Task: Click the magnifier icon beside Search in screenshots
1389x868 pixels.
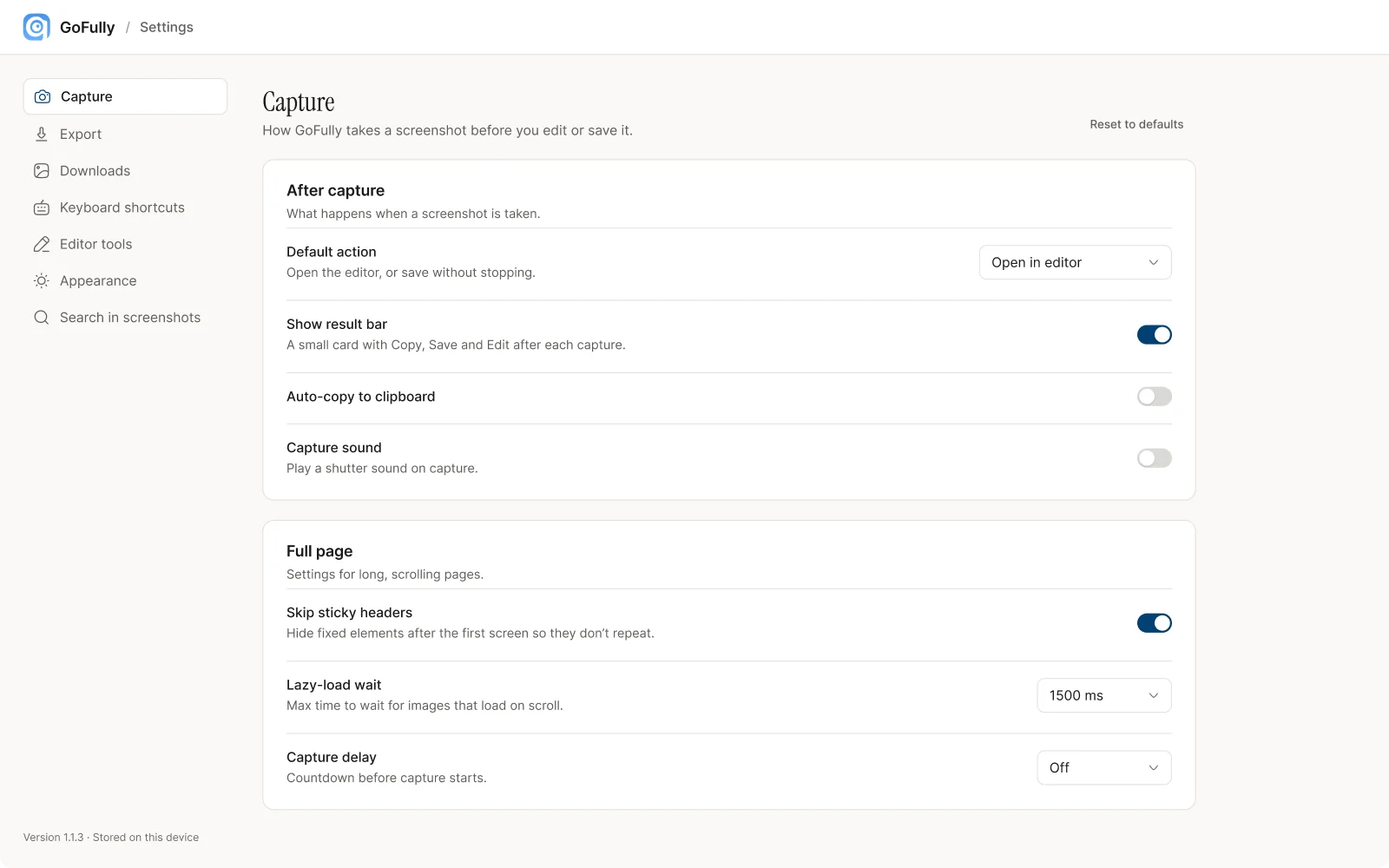Action: tap(42, 318)
